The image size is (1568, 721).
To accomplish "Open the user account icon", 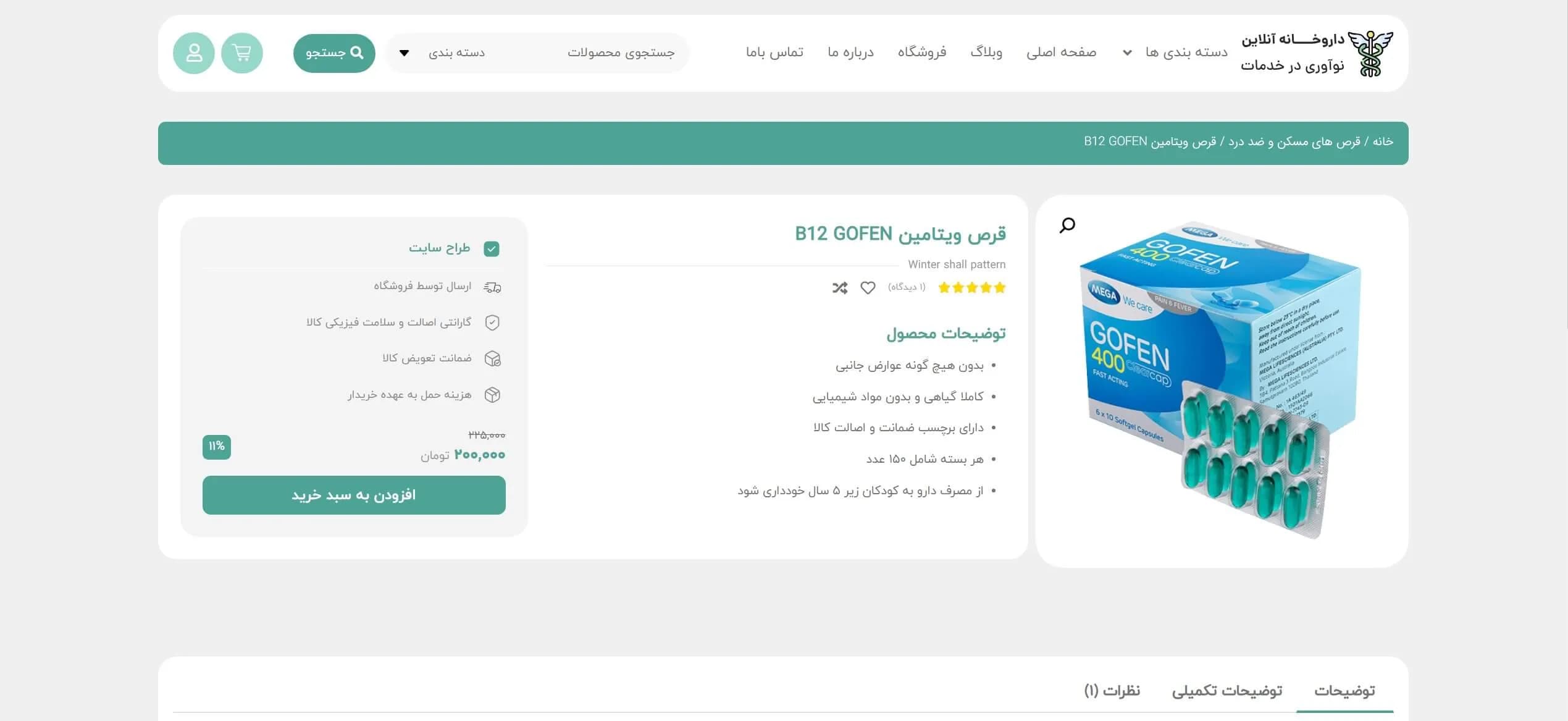I will coord(194,53).
